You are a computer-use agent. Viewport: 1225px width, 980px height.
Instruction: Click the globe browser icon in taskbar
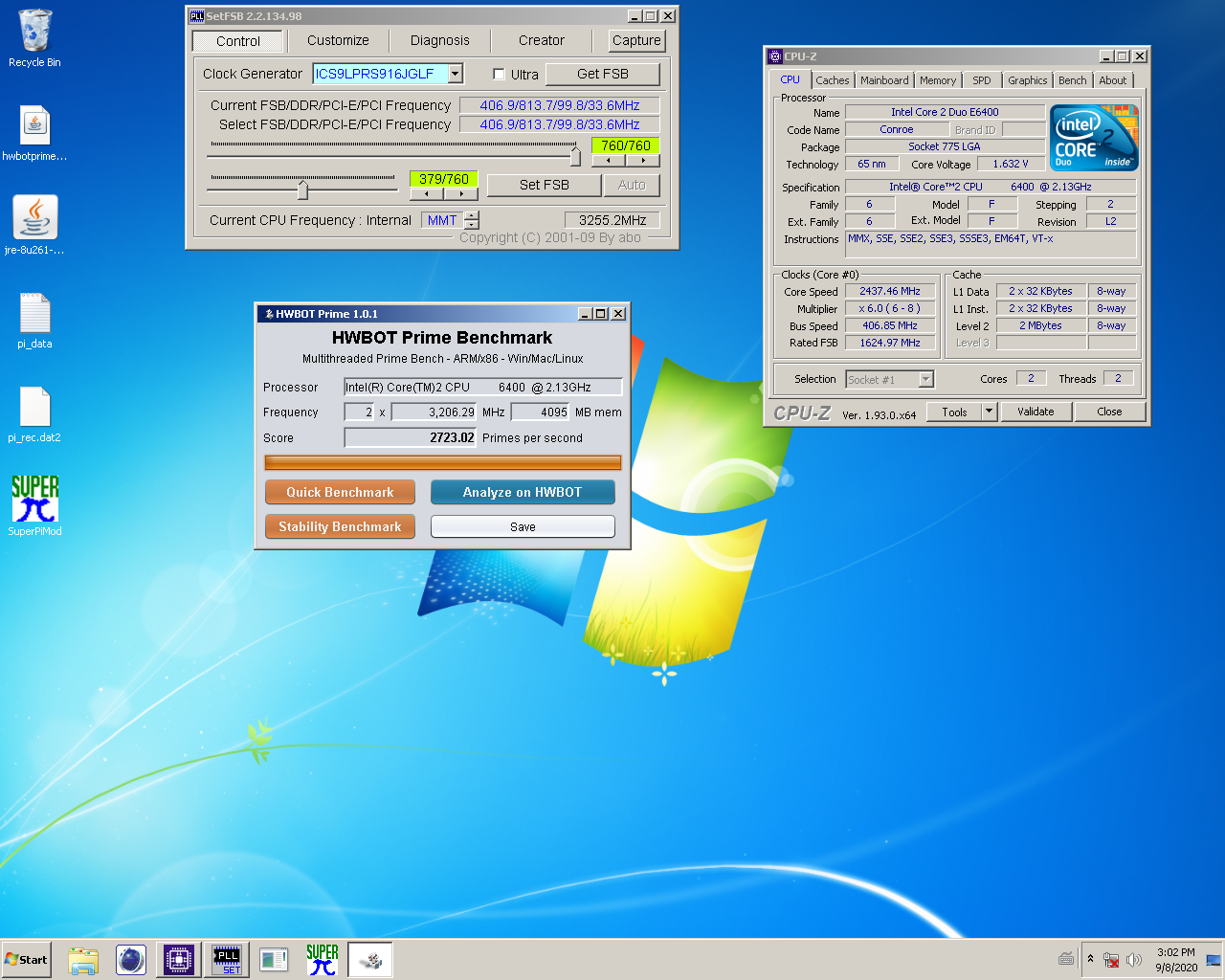[131, 960]
